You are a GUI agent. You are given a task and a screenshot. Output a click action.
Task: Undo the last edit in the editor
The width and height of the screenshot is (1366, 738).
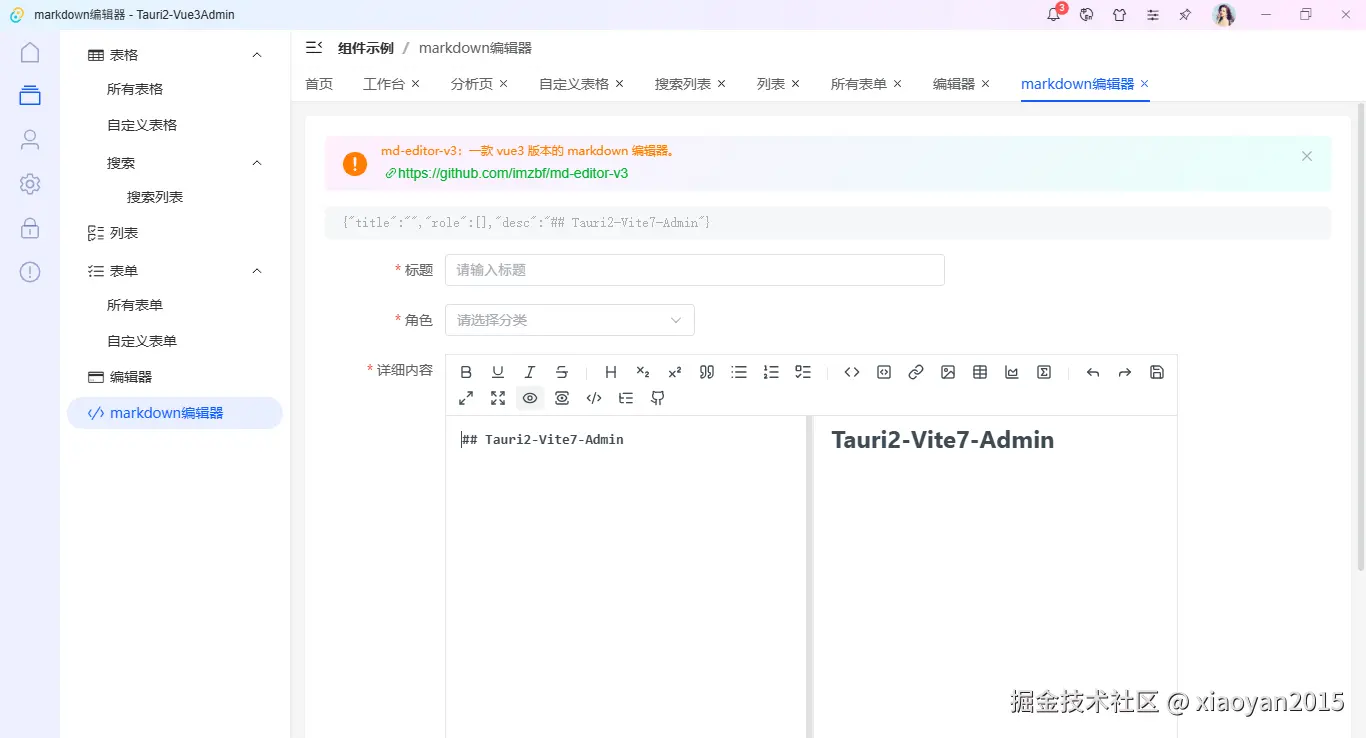pos(1092,371)
